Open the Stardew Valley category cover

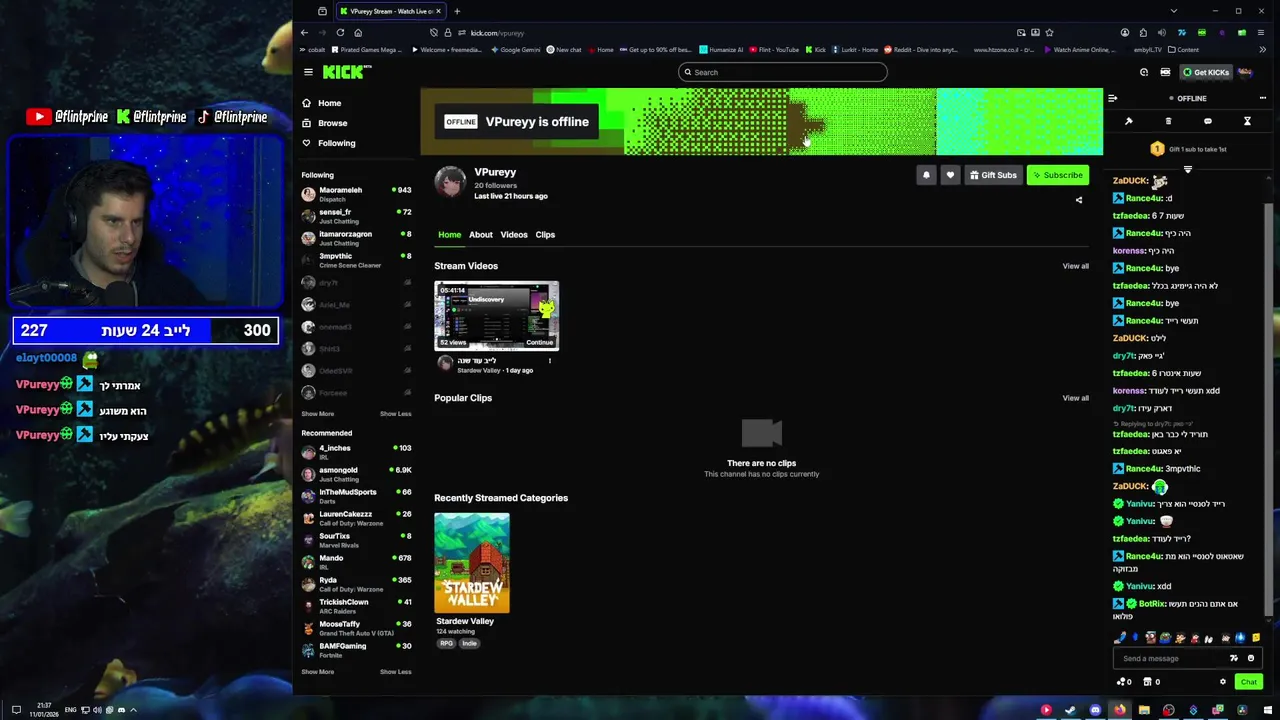[x=472, y=563]
